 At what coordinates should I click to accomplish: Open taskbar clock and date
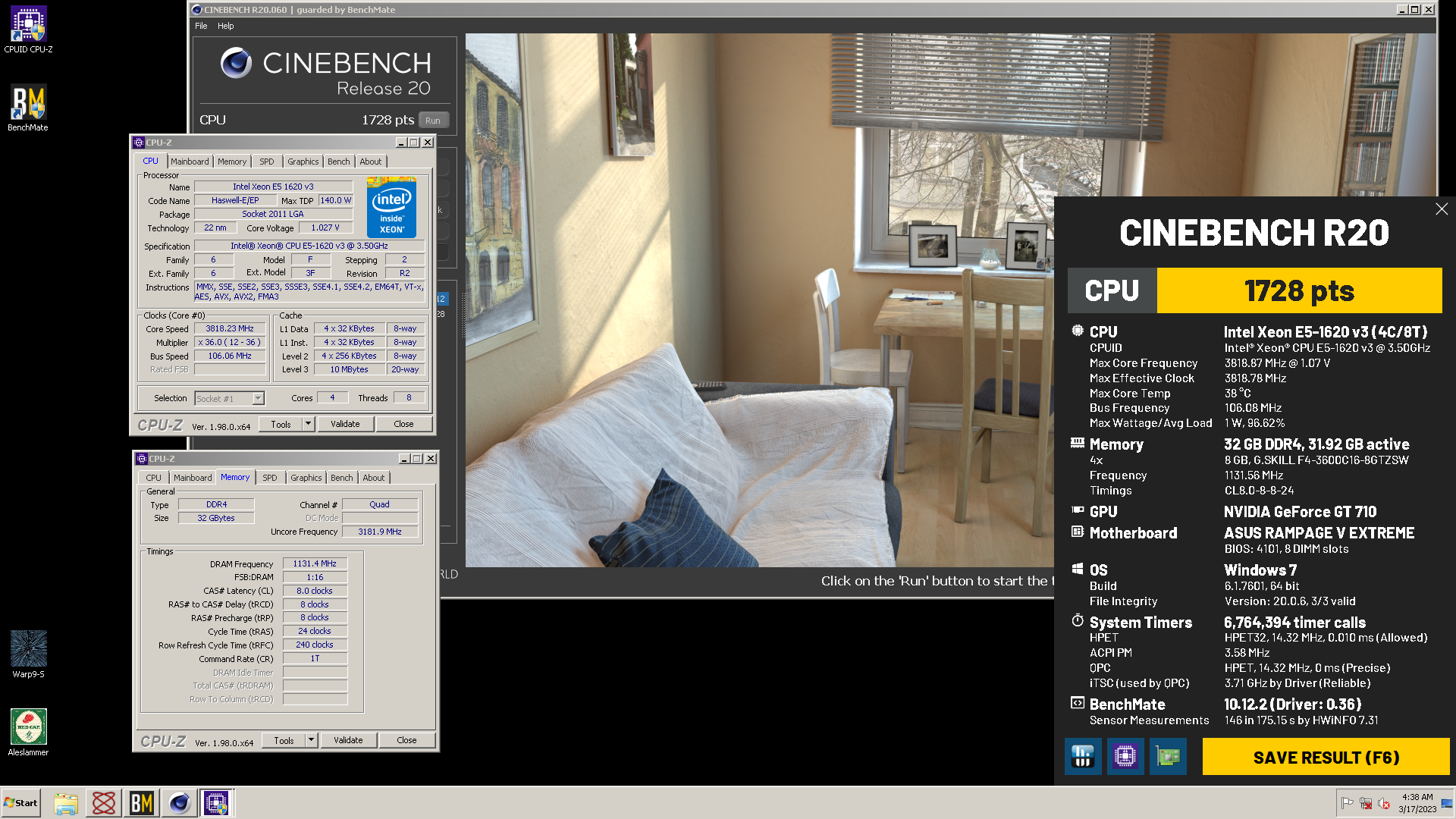1417,803
